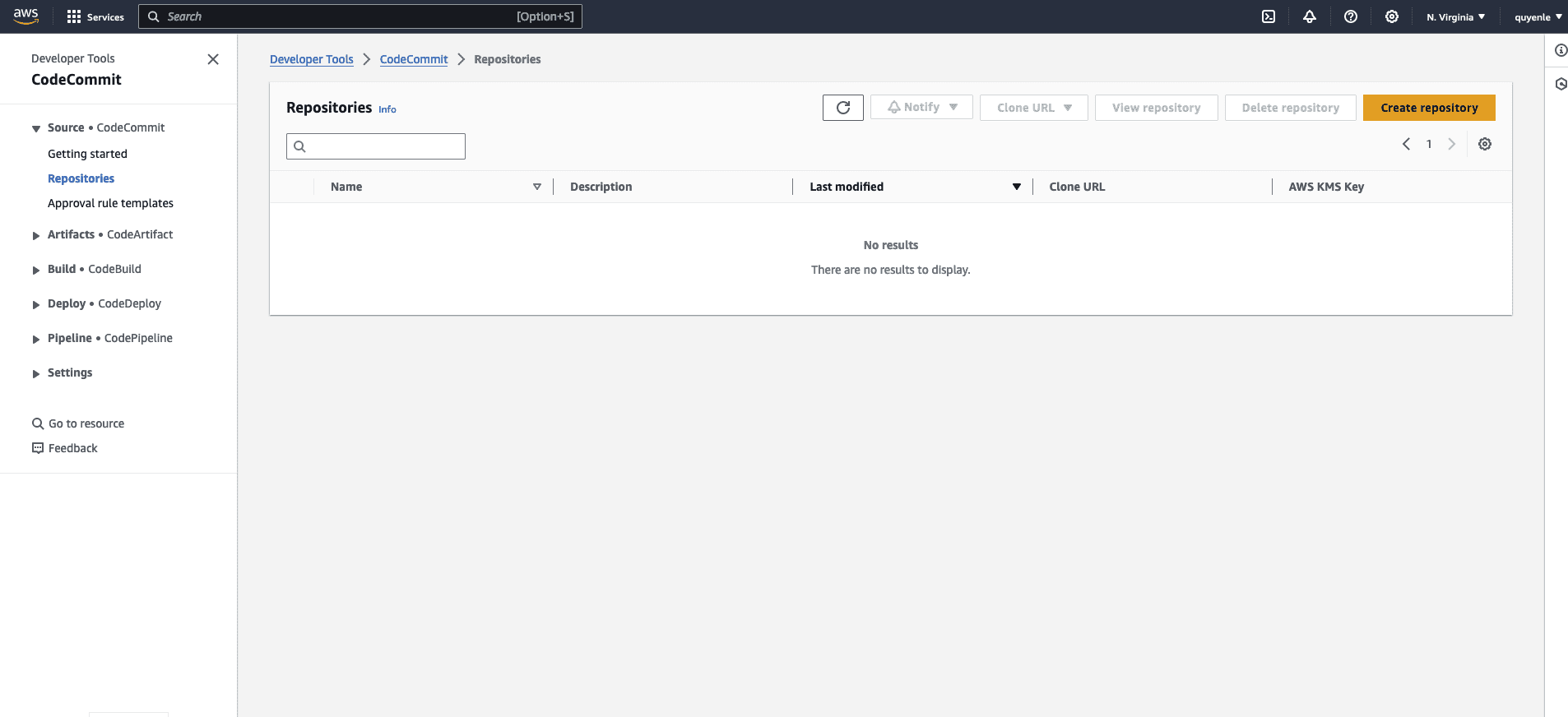The width and height of the screenshot is (1568, 717).
Task: Go to previous page of repositories
Action: coord(1407,144)
